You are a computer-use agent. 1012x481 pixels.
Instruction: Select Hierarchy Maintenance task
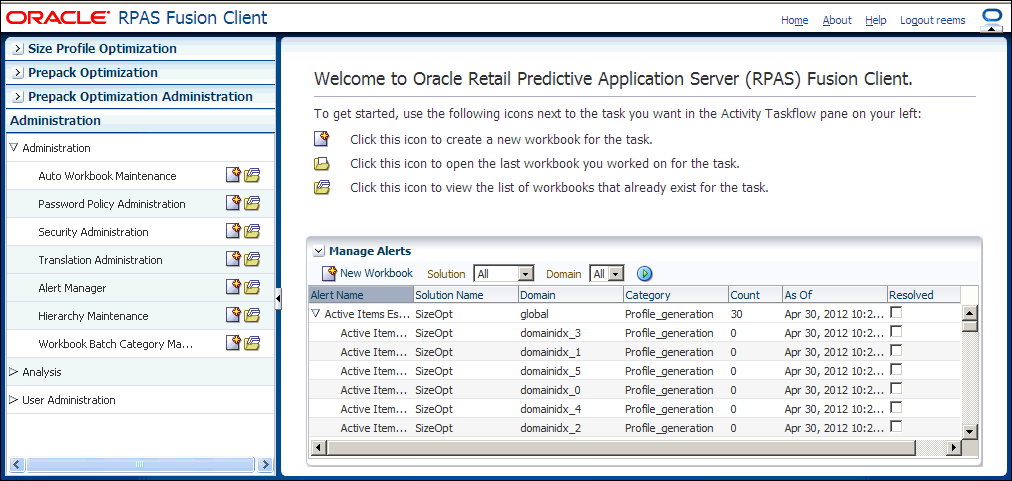click(94, 316)
